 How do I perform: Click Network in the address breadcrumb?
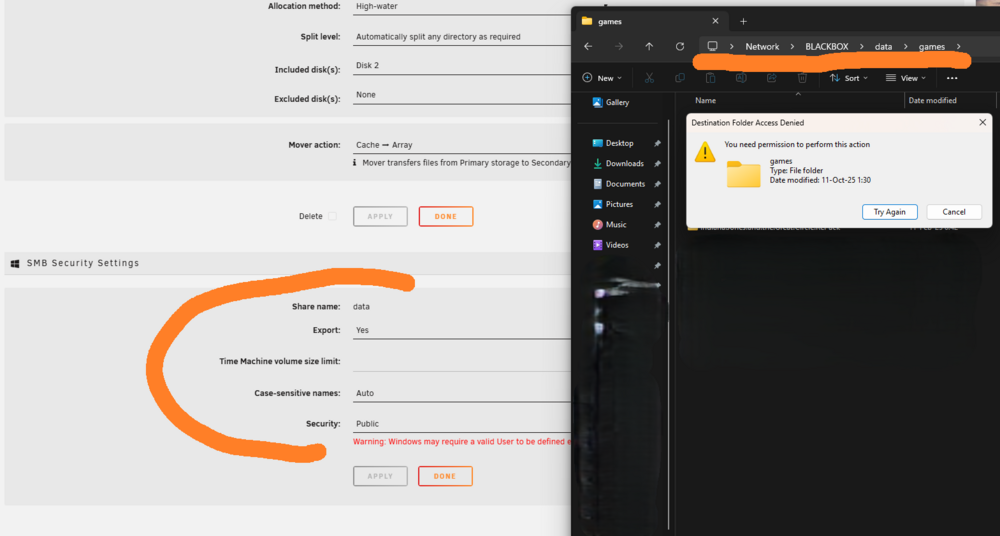click(762, 47)
